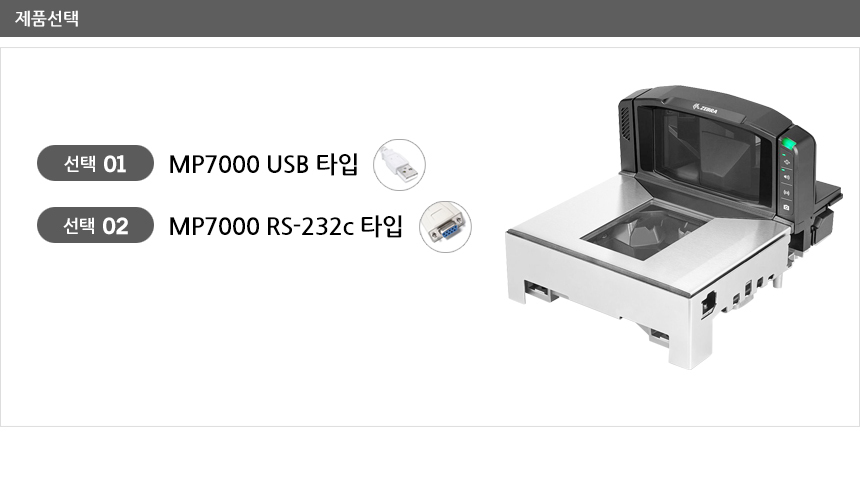Click the Ethernet port on scanner side
Image resolution: width=860 pixels, height=481 pixels.
click(x=708, y=304)
